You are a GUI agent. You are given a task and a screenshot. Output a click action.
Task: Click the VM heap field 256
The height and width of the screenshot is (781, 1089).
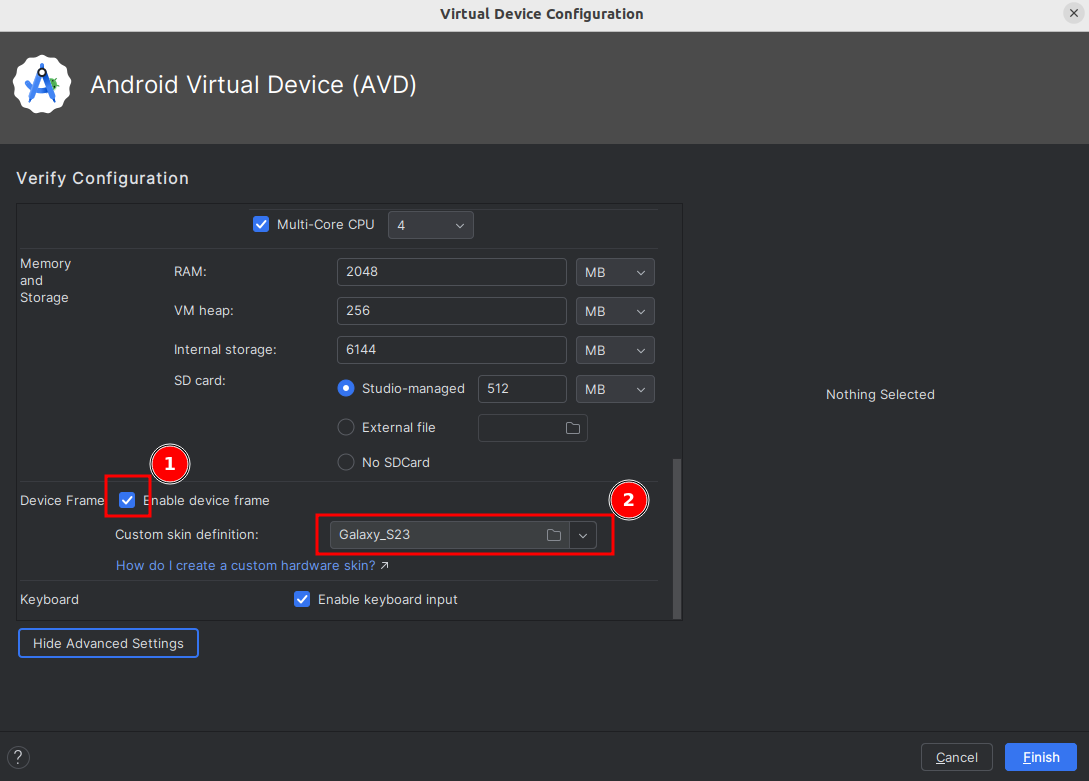tap(451, 311)
